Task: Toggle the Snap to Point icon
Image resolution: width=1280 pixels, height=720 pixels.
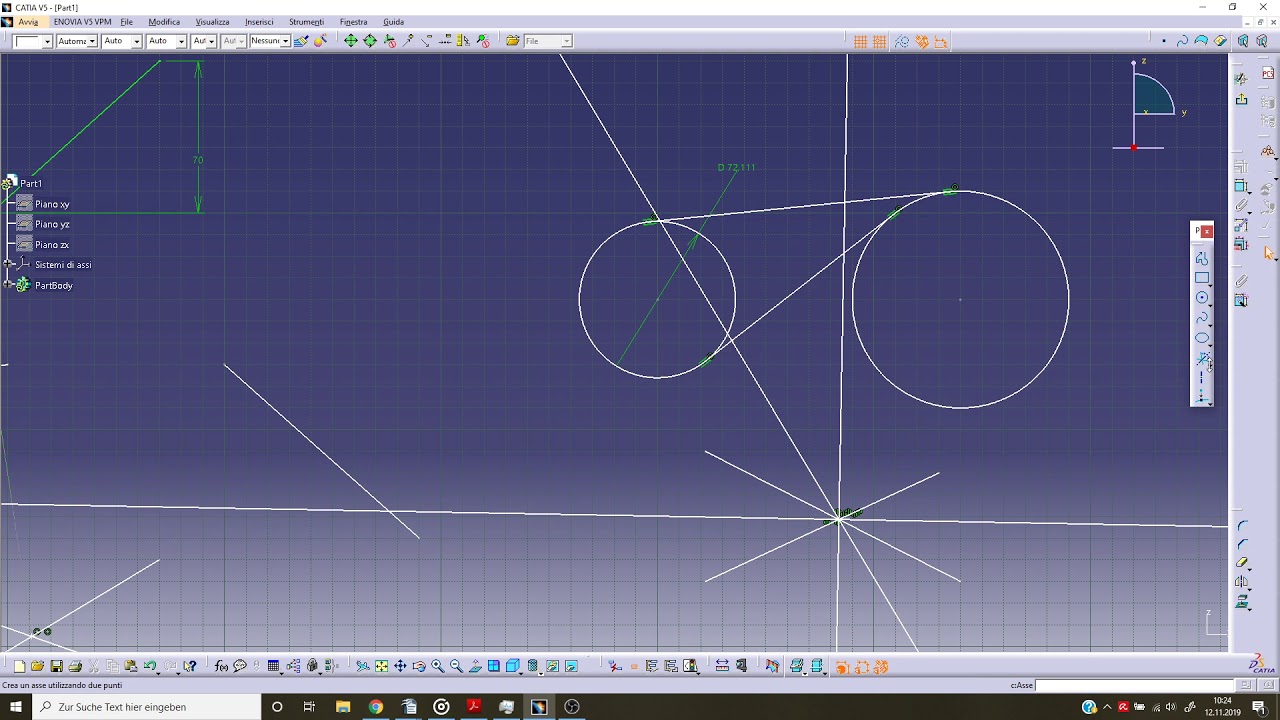Action: click(880, 42)
